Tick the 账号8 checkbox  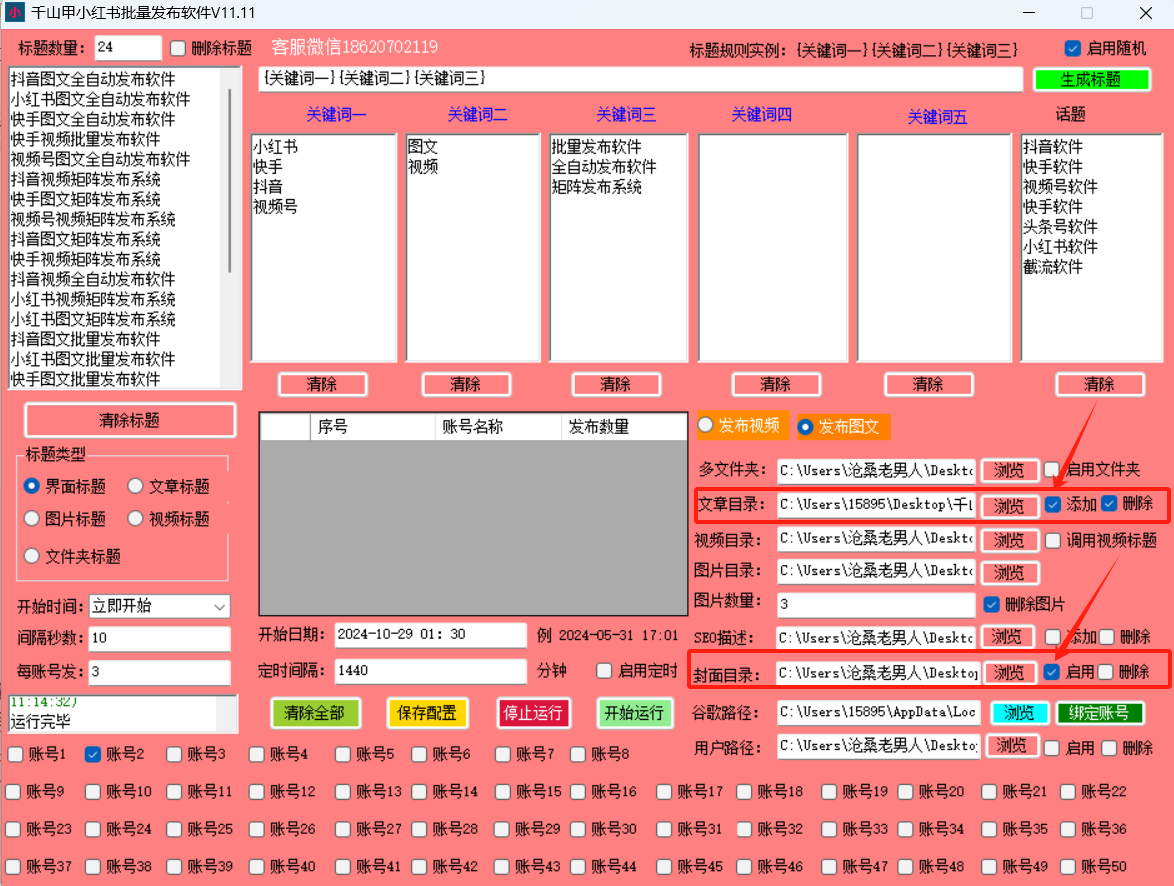point(578,754)
